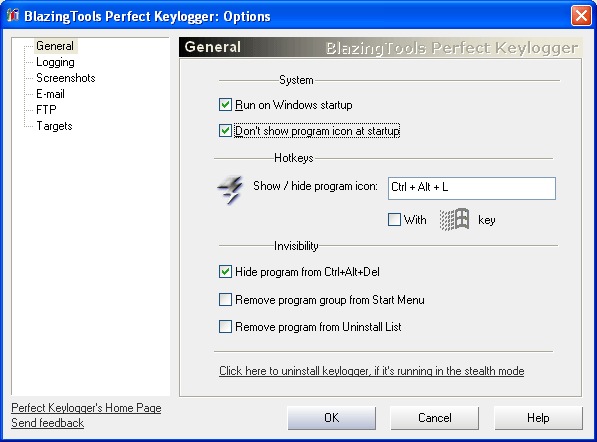Open Help for the options dialog

538,418
